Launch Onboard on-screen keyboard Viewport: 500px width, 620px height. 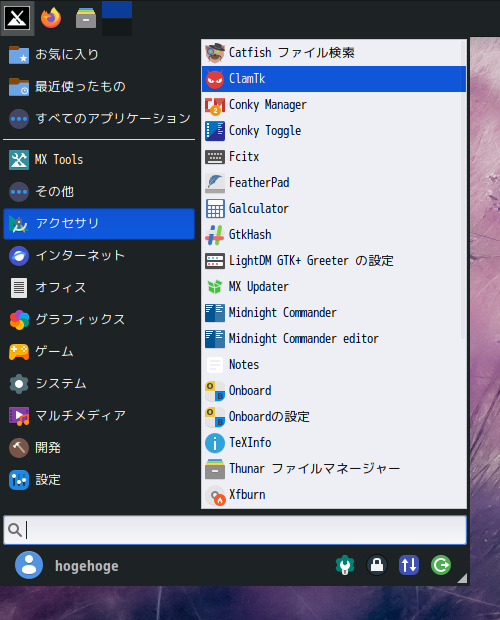pos(334,391)
